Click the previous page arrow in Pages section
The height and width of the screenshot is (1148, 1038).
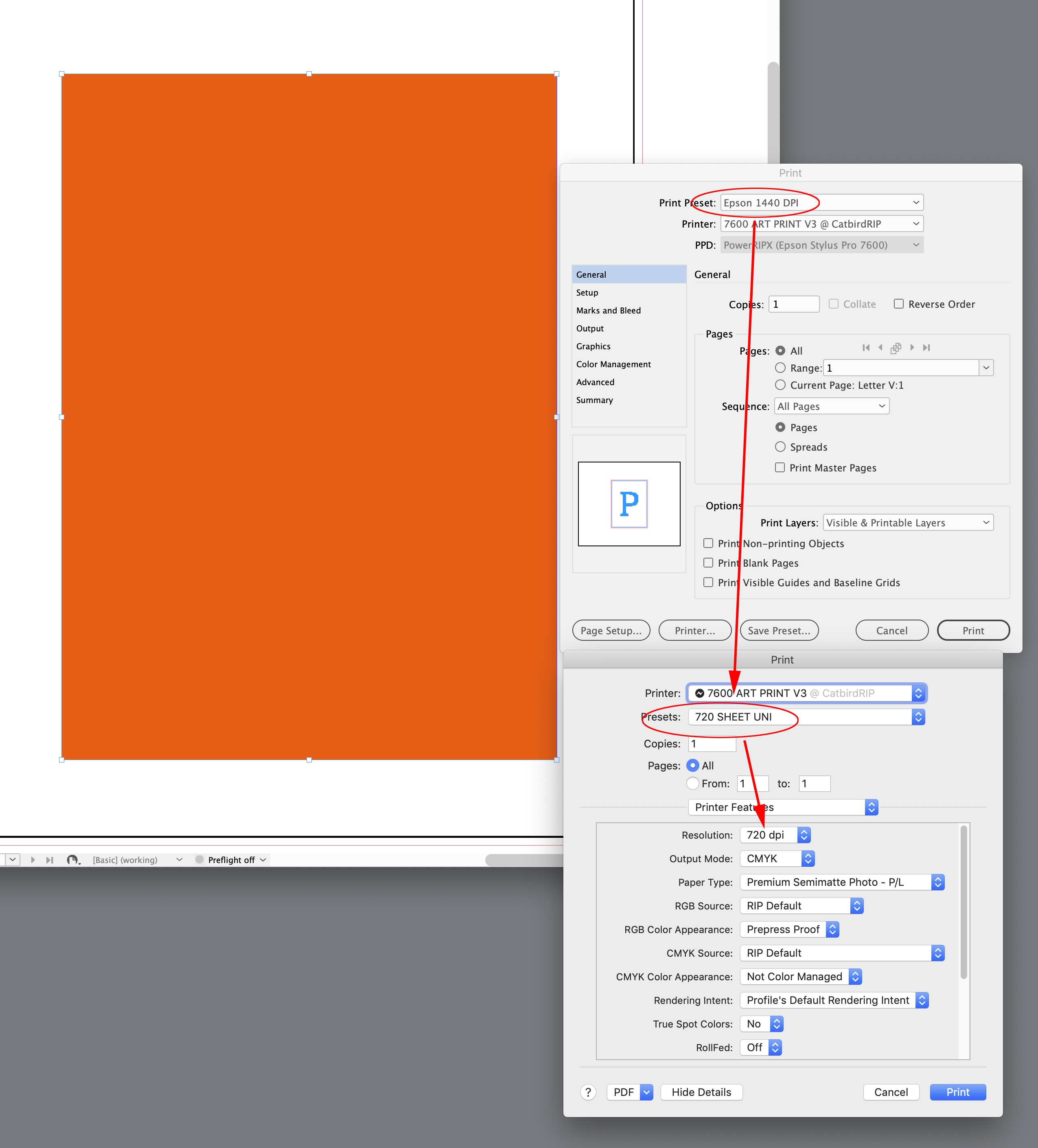pyautogui.click(x=880, y=347)
